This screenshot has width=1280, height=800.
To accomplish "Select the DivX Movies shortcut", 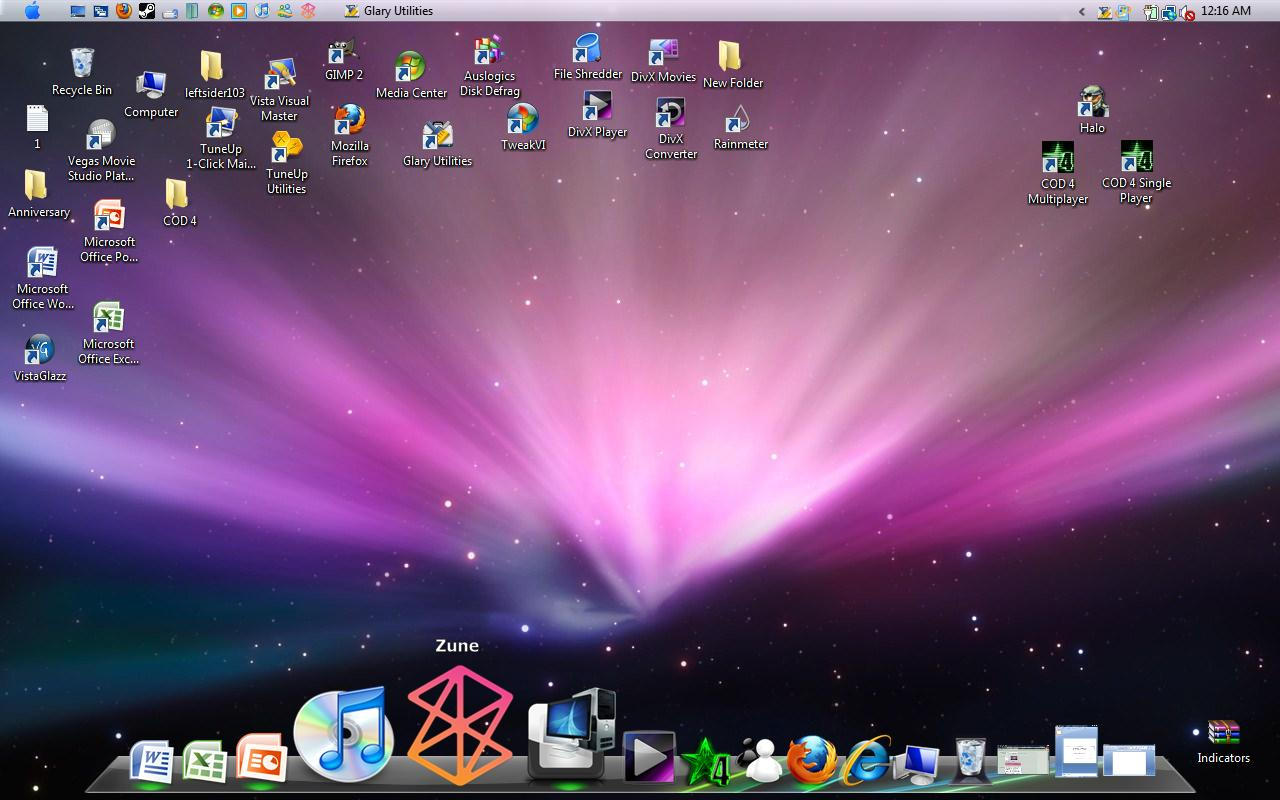I will tap(663, 61).
